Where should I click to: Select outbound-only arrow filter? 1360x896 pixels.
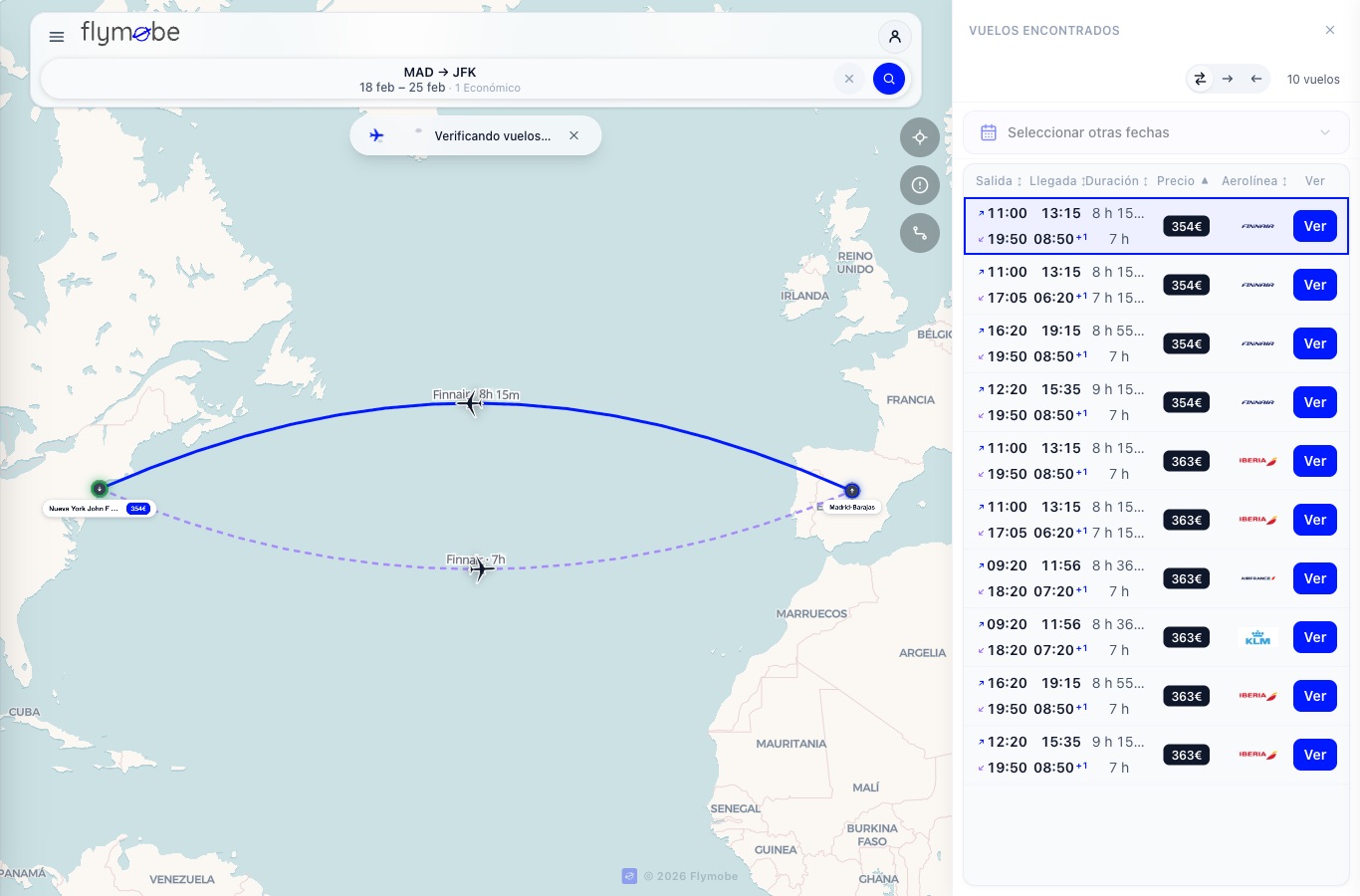pyautogui.click(x=1228, y=79)
